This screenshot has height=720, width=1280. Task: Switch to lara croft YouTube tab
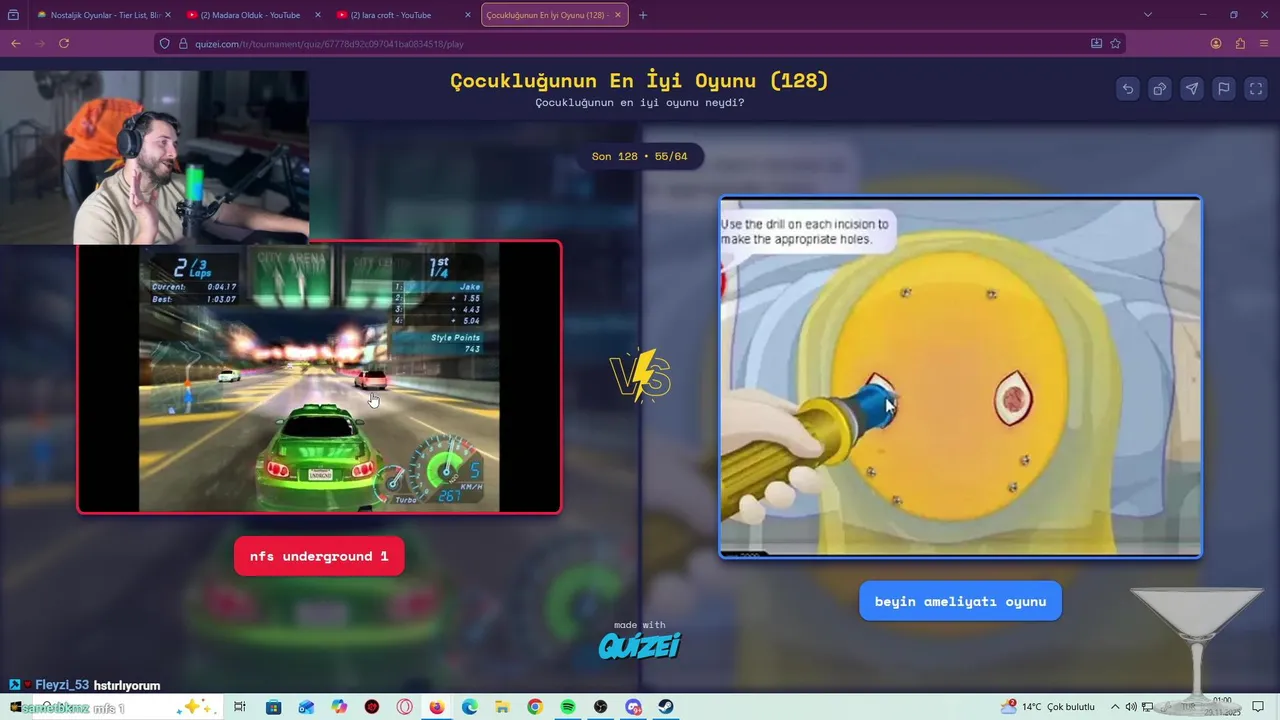pos(400,15)
